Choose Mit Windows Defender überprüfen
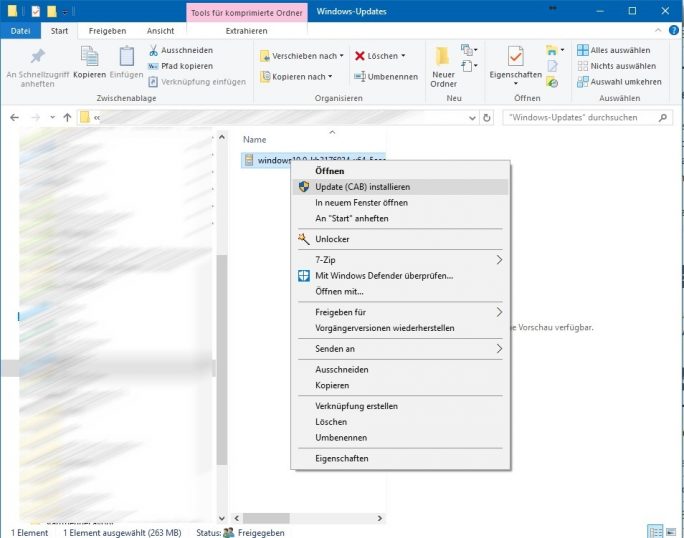The image size is (684, 538). 400,276
